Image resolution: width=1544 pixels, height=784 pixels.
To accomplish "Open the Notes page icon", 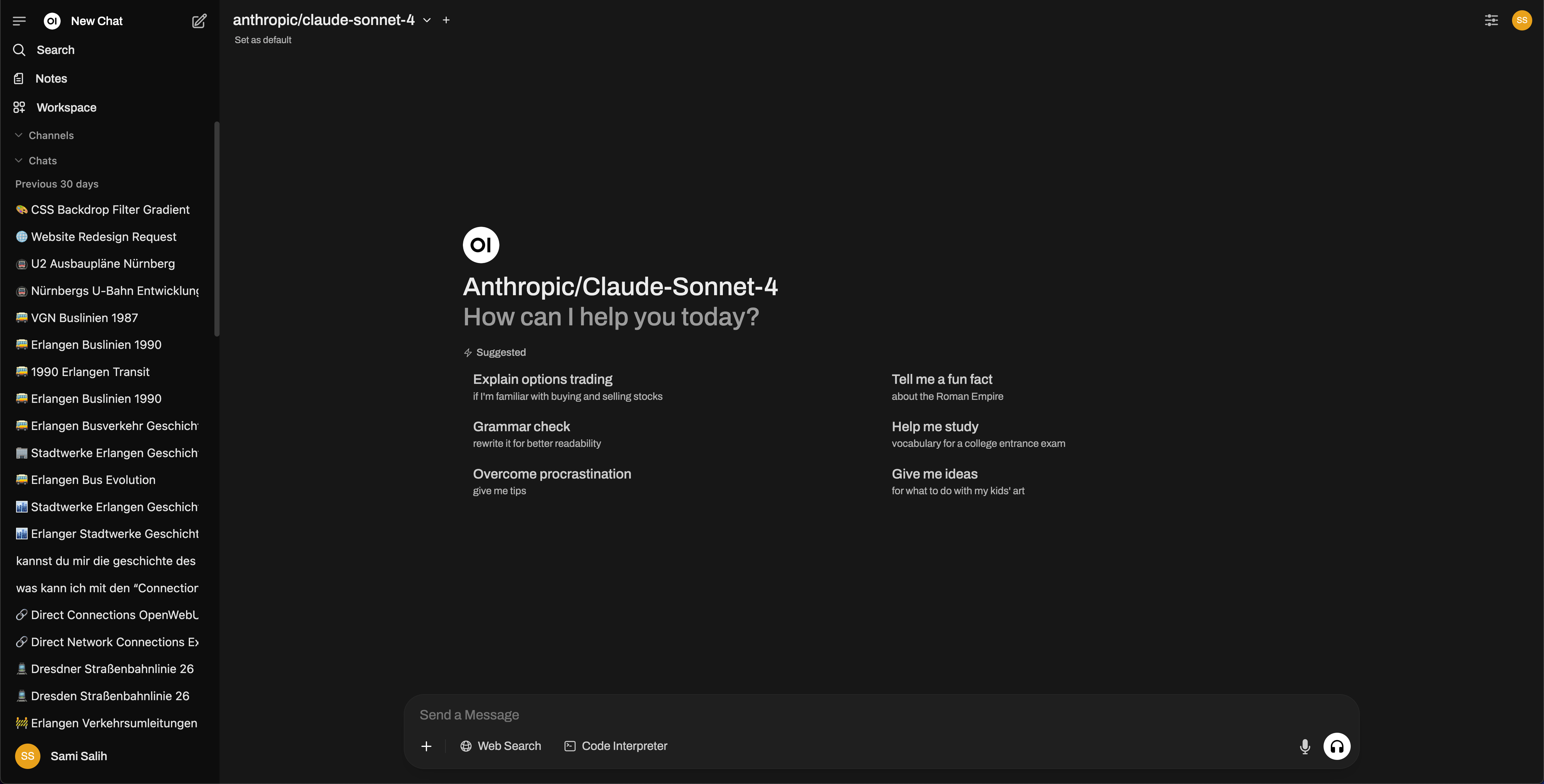I will (19, 78).
